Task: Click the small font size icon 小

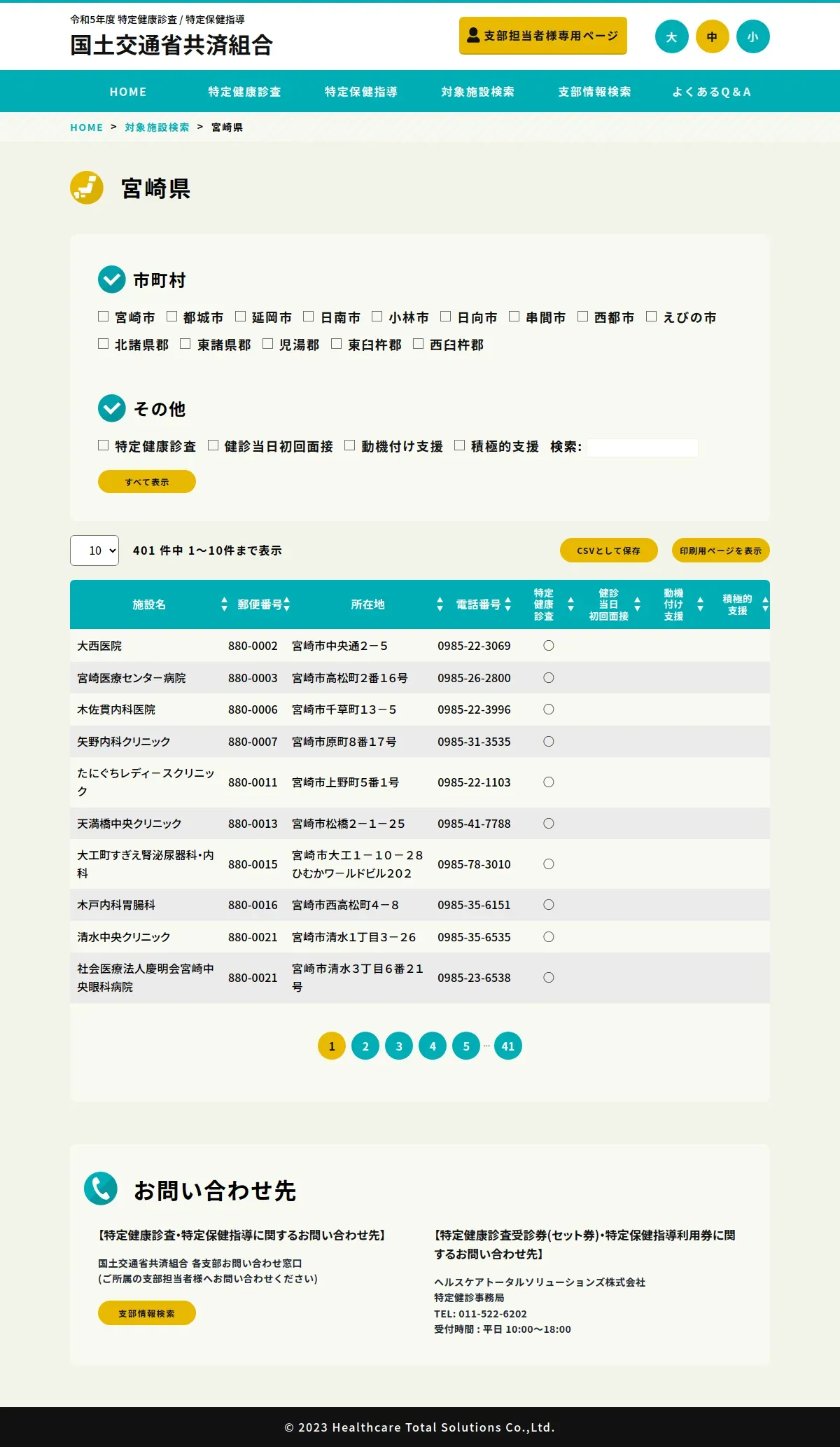Action: point(752,36)
